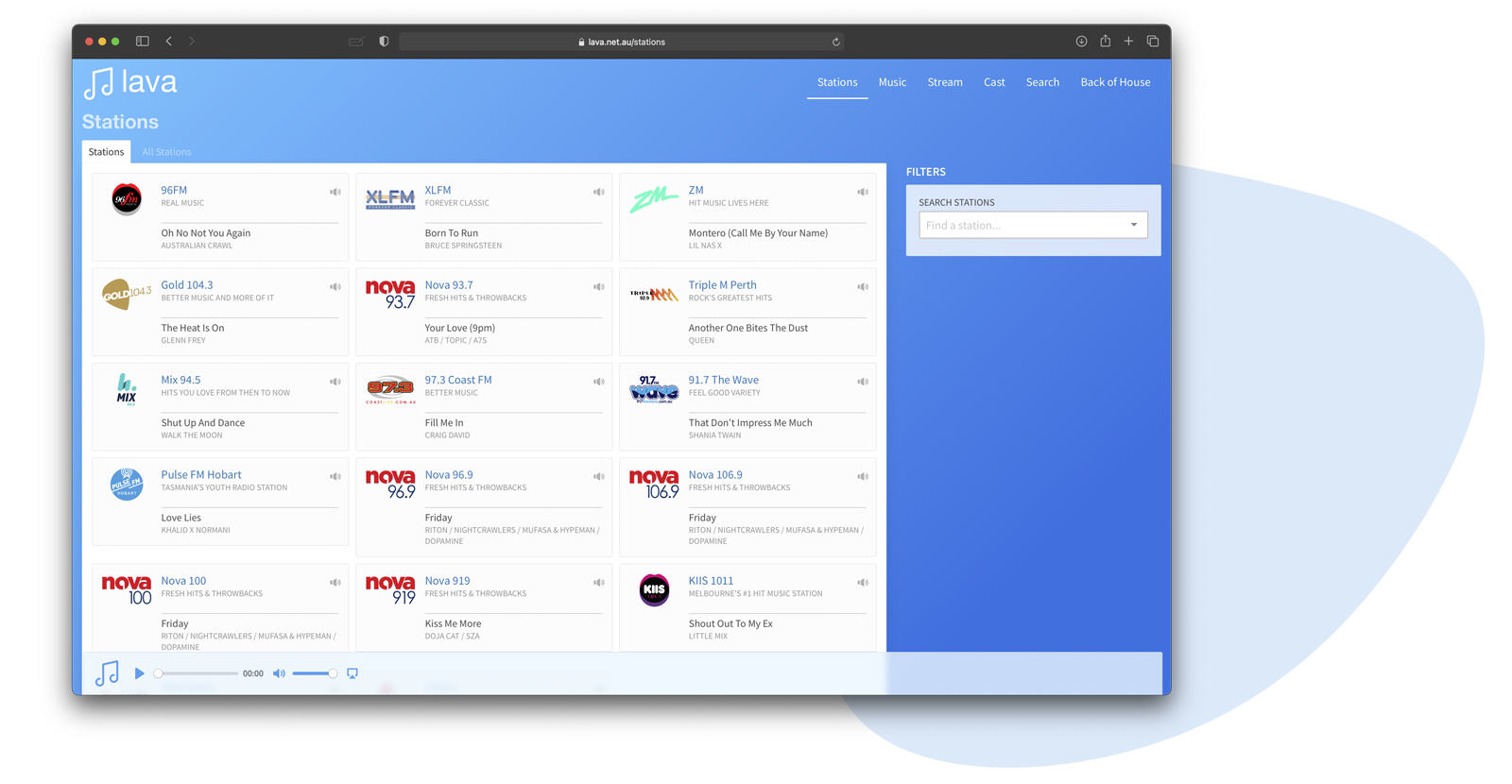Click the speaker icon on Gold 104.3 card

(335, 287)
